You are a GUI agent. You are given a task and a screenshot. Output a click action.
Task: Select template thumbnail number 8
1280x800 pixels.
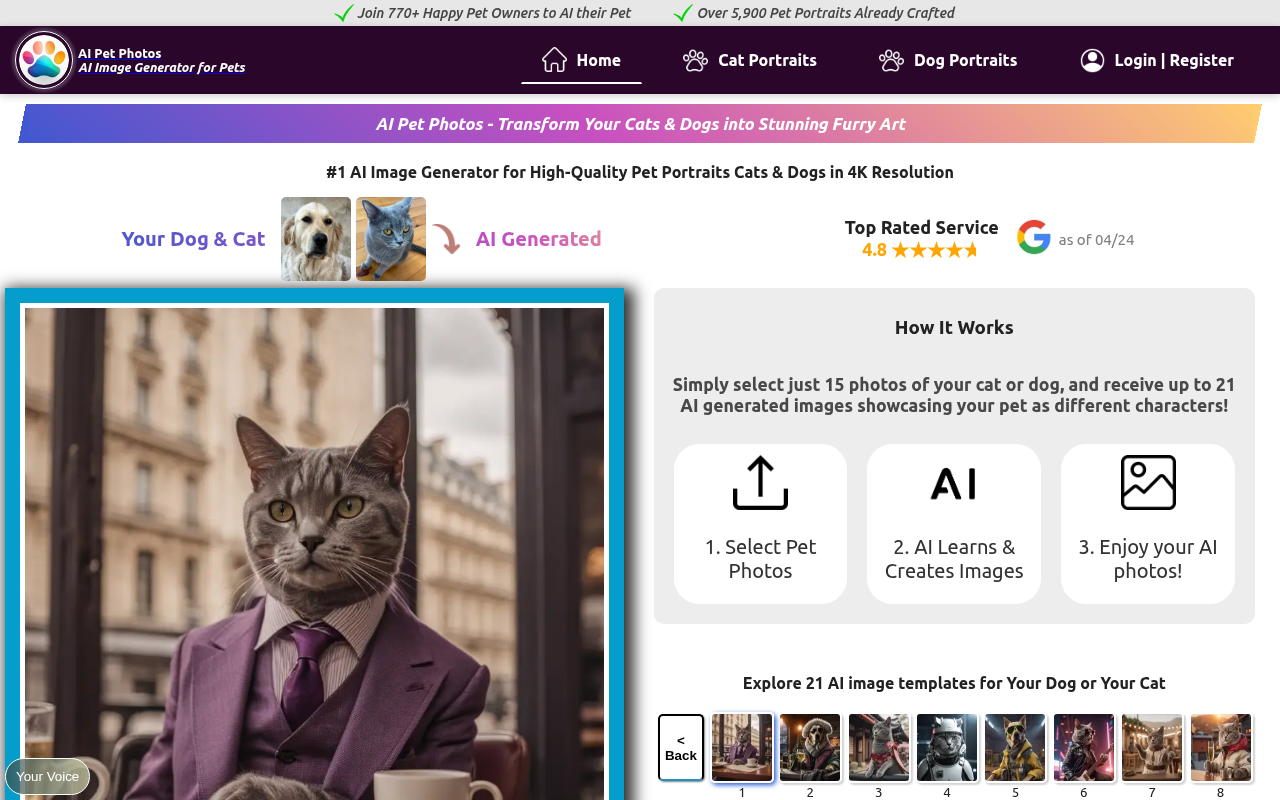tap(1221, 747)
